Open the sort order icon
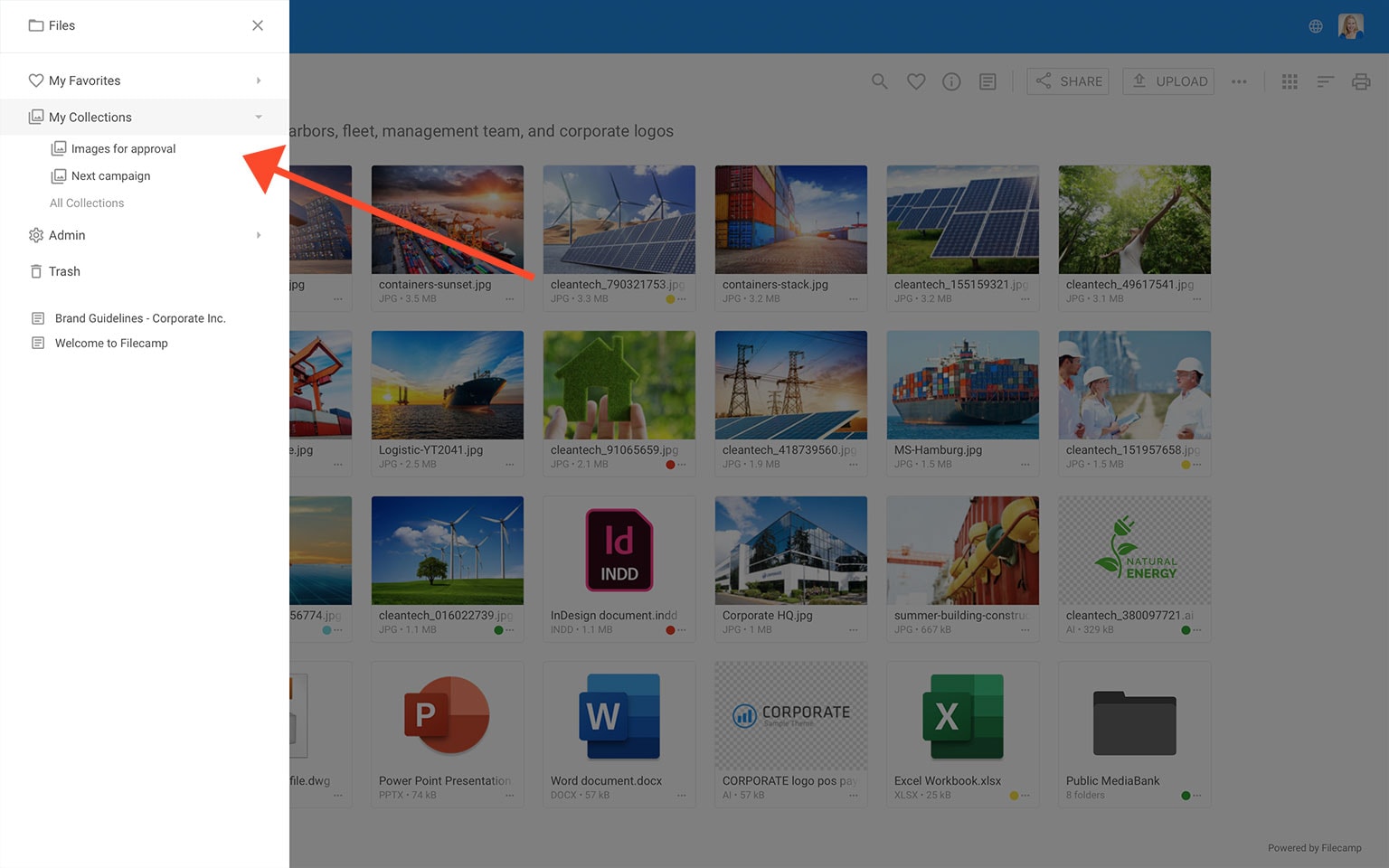Screen dimensions: 1389x868 (x=1326, y=81)
